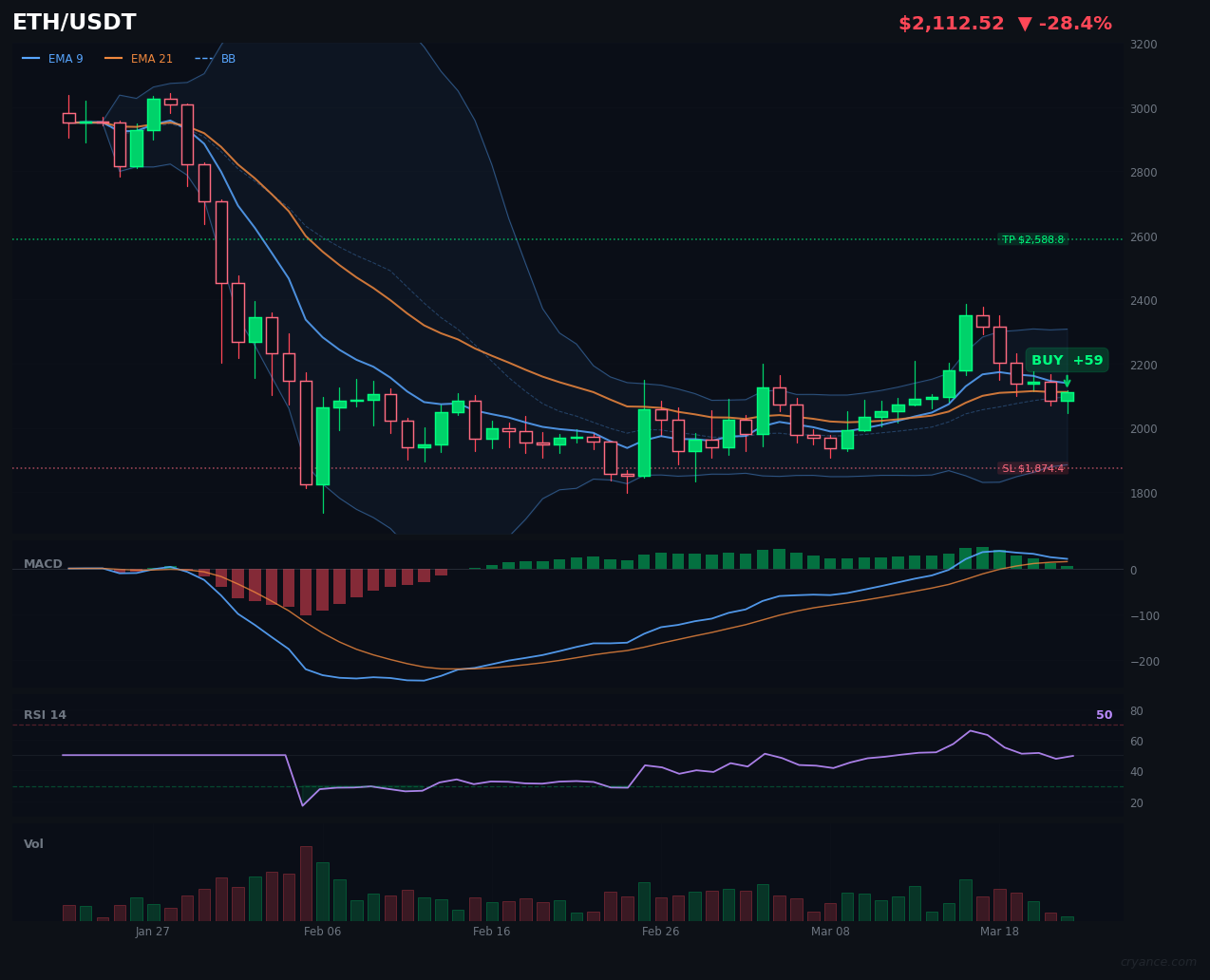Click the SL $1,874.4 stop-loss label
The height and width of the screenshot is (980, 1210).
click(1033, 467)
